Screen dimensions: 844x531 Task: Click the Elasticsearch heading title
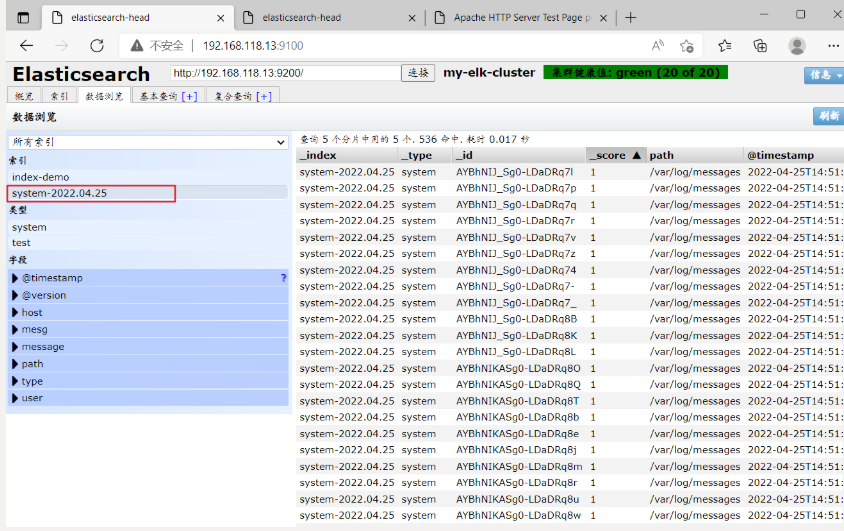click(81, 74)
